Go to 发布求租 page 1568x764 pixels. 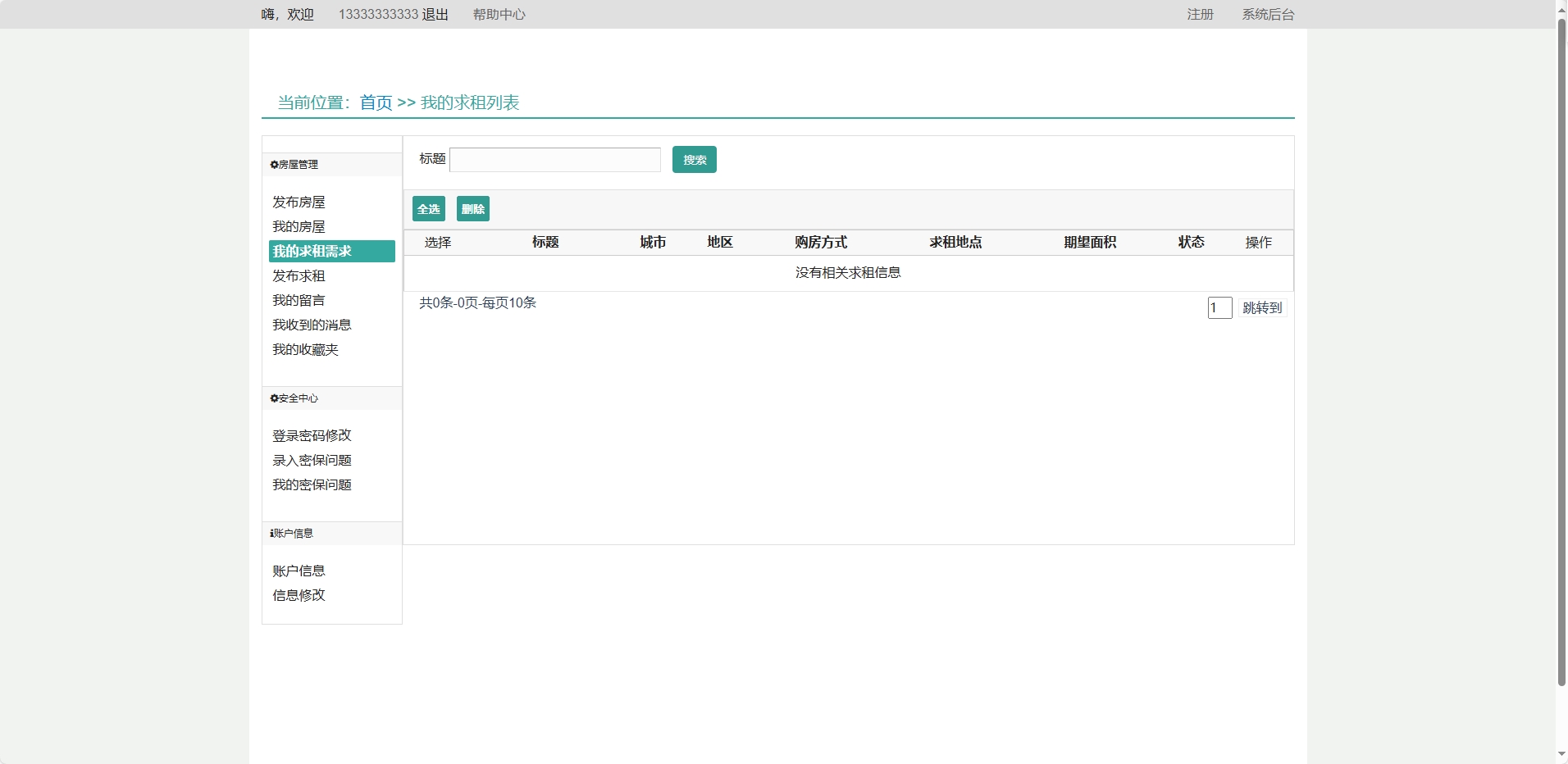[x=299, y=276]
